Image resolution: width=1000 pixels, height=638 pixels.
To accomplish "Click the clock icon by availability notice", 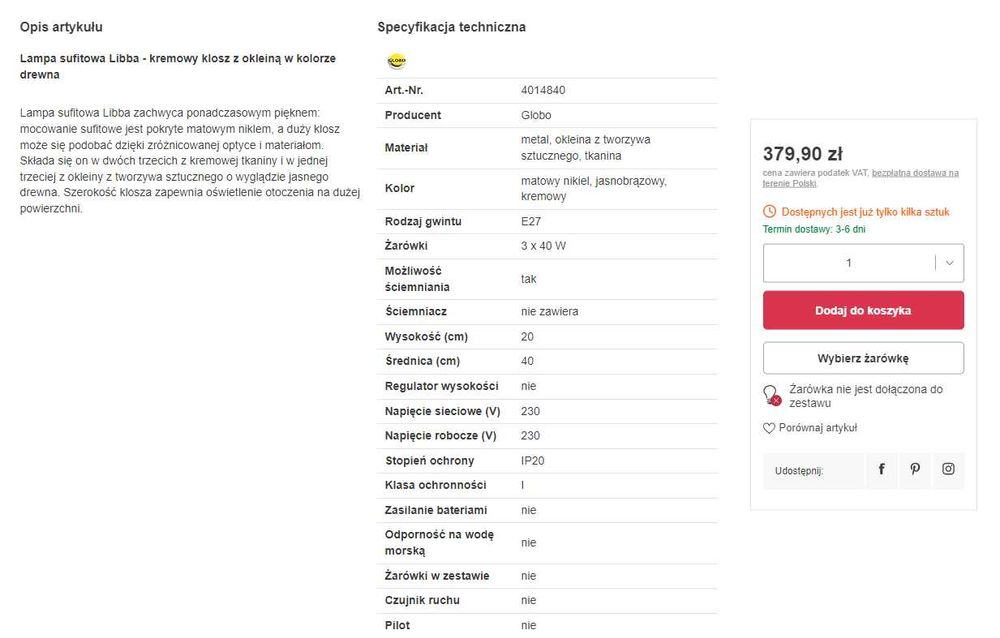I will click(x=769, y=212).
